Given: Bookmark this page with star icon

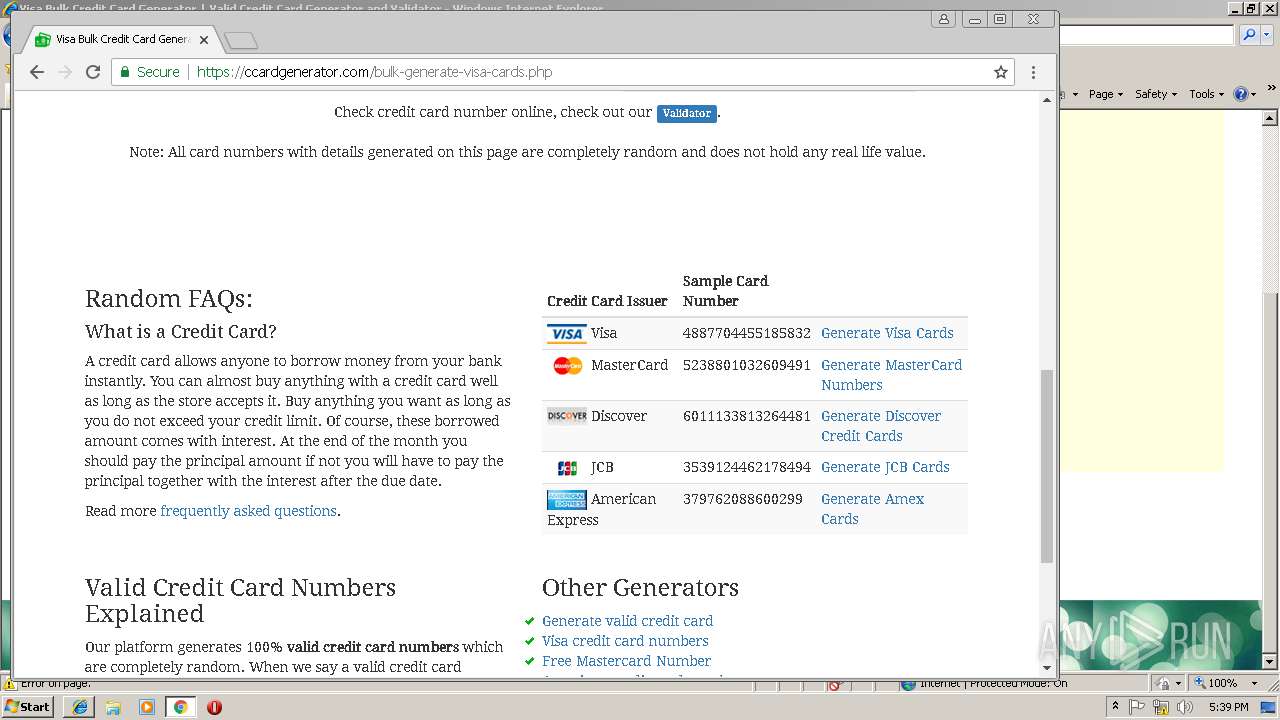Looking at the screenshot, I should coord(1000,72).
